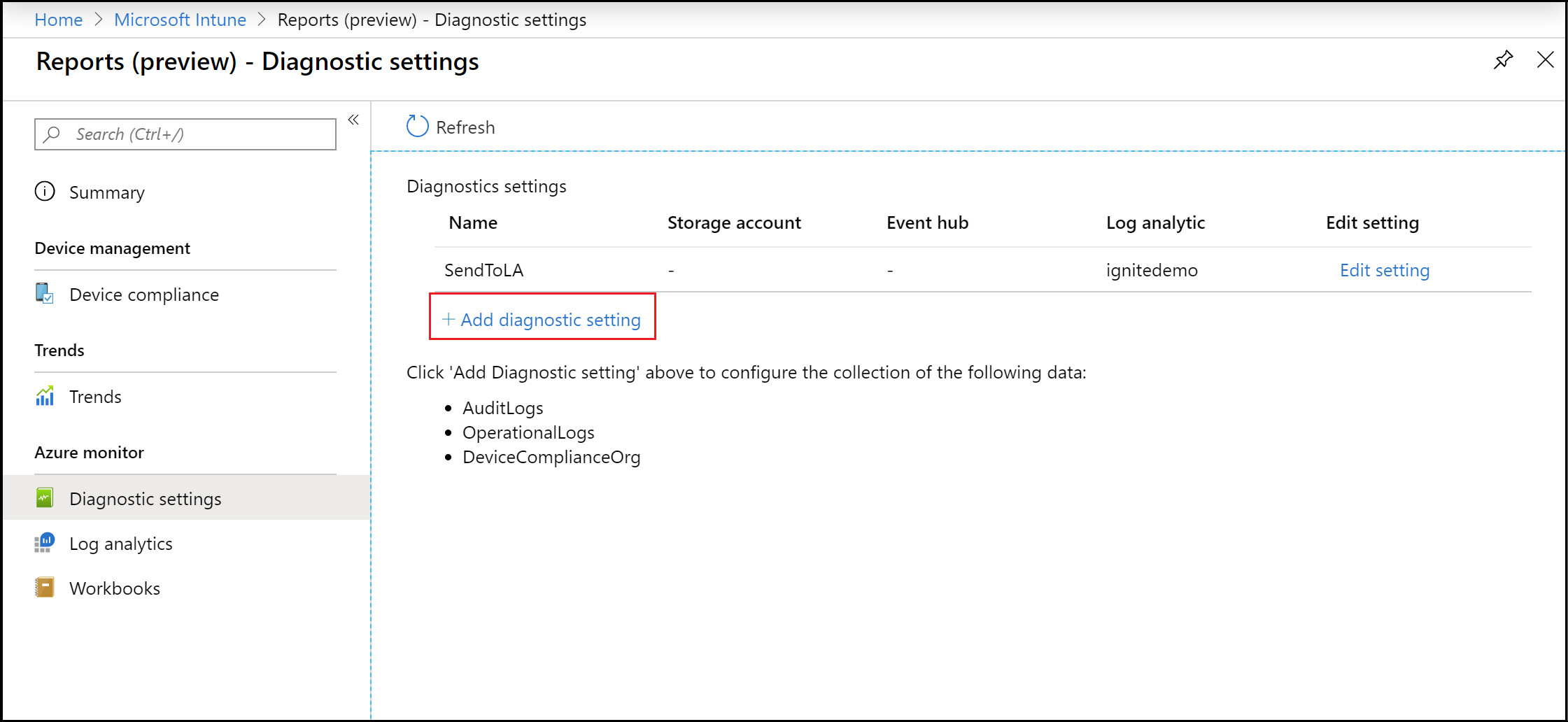Image resolution: width=1568 pixels, height=722 pixels.
Task: Click the Refresh circular arrow icon
Action: pyautogui.click(x=417, y=127)
